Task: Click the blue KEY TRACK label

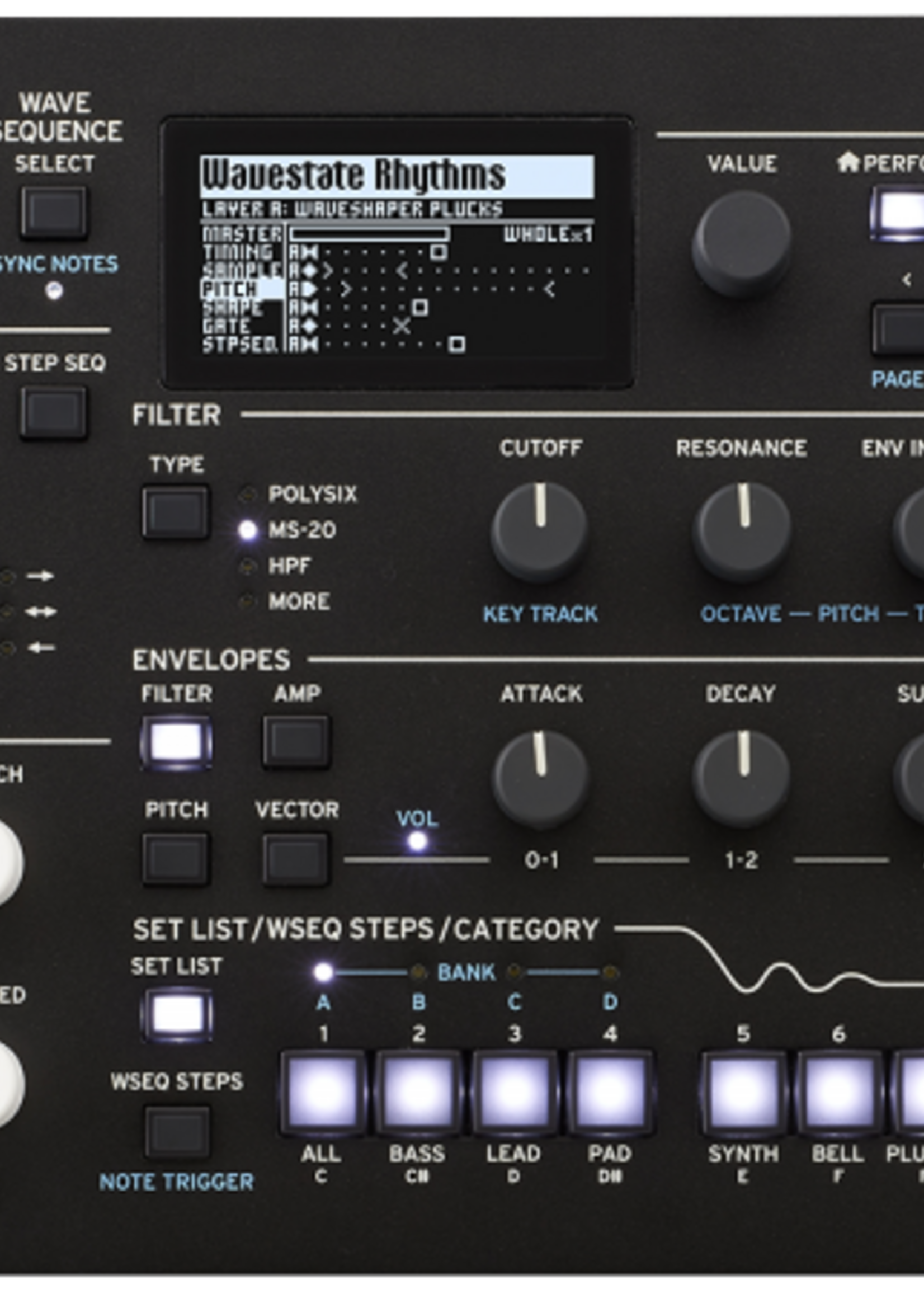Action: (x=540, y=613)
